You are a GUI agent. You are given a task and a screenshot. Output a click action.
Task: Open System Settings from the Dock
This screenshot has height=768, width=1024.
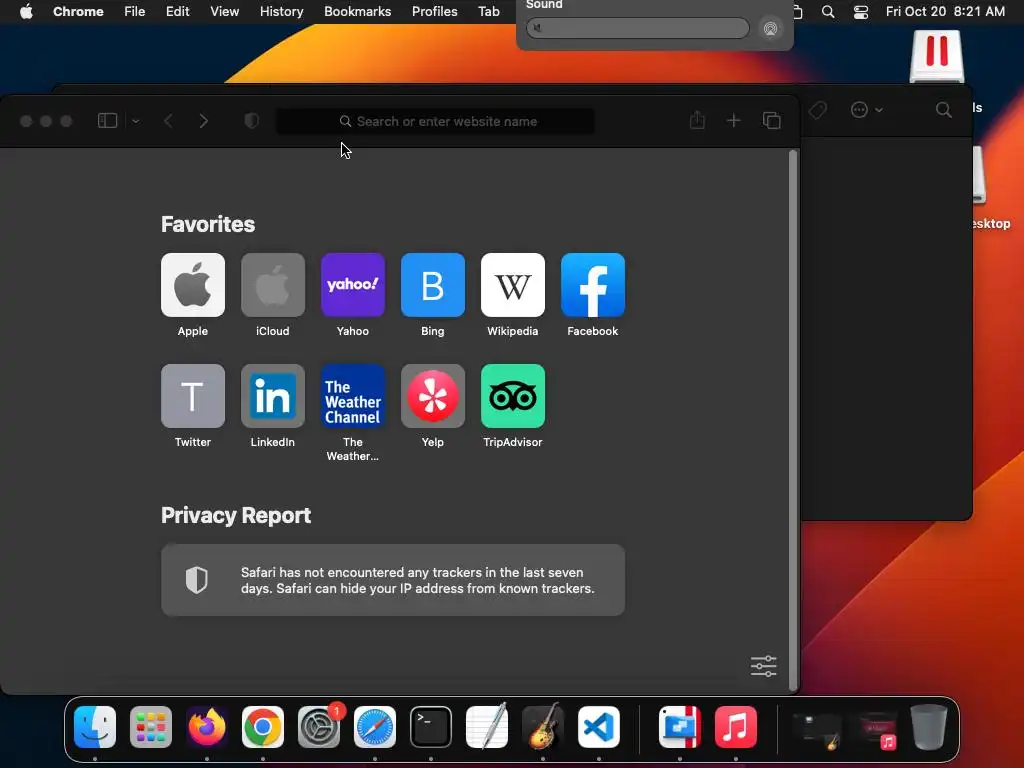[x=319, y=727]
